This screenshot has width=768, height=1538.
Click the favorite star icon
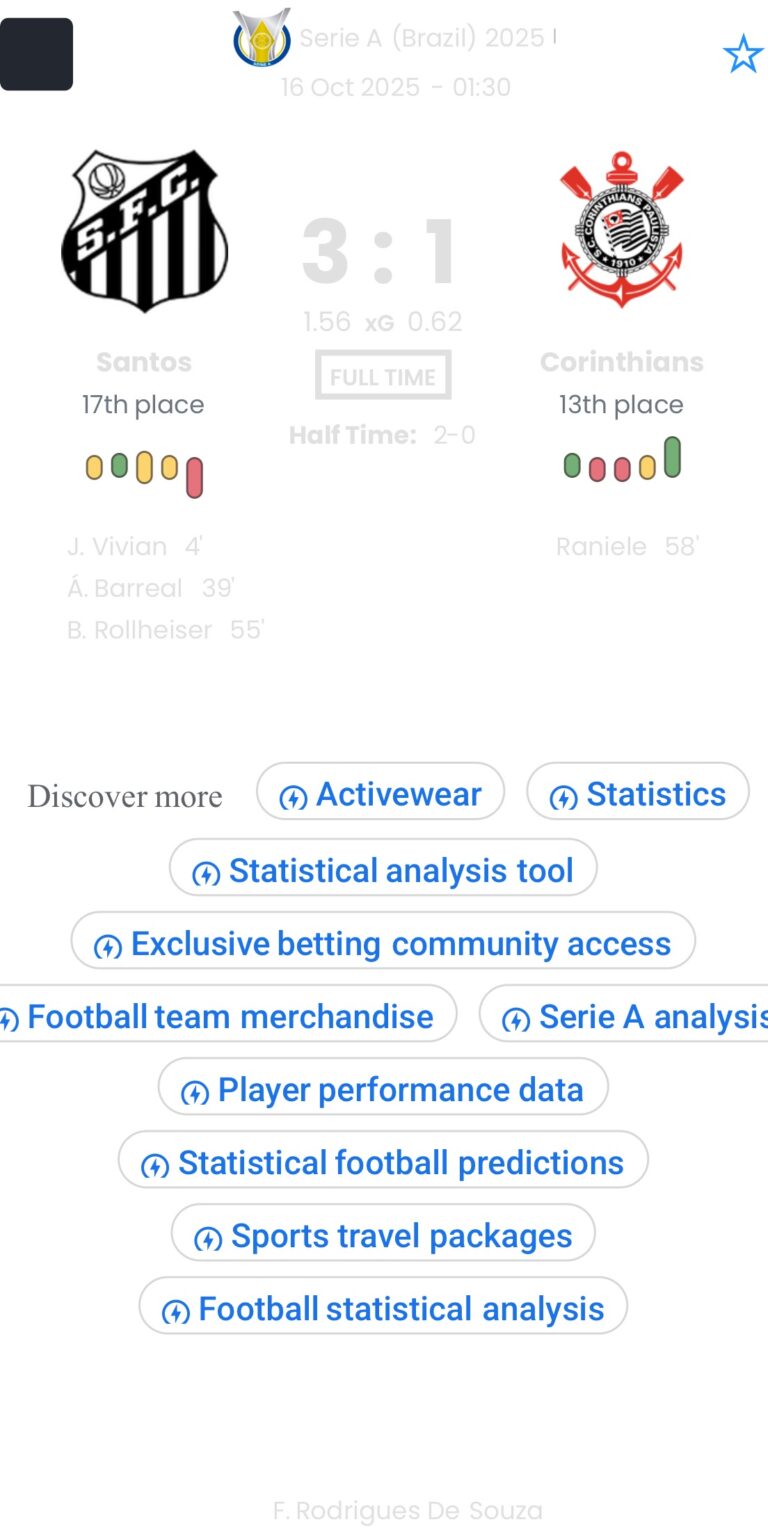click(x=742, y=54)
